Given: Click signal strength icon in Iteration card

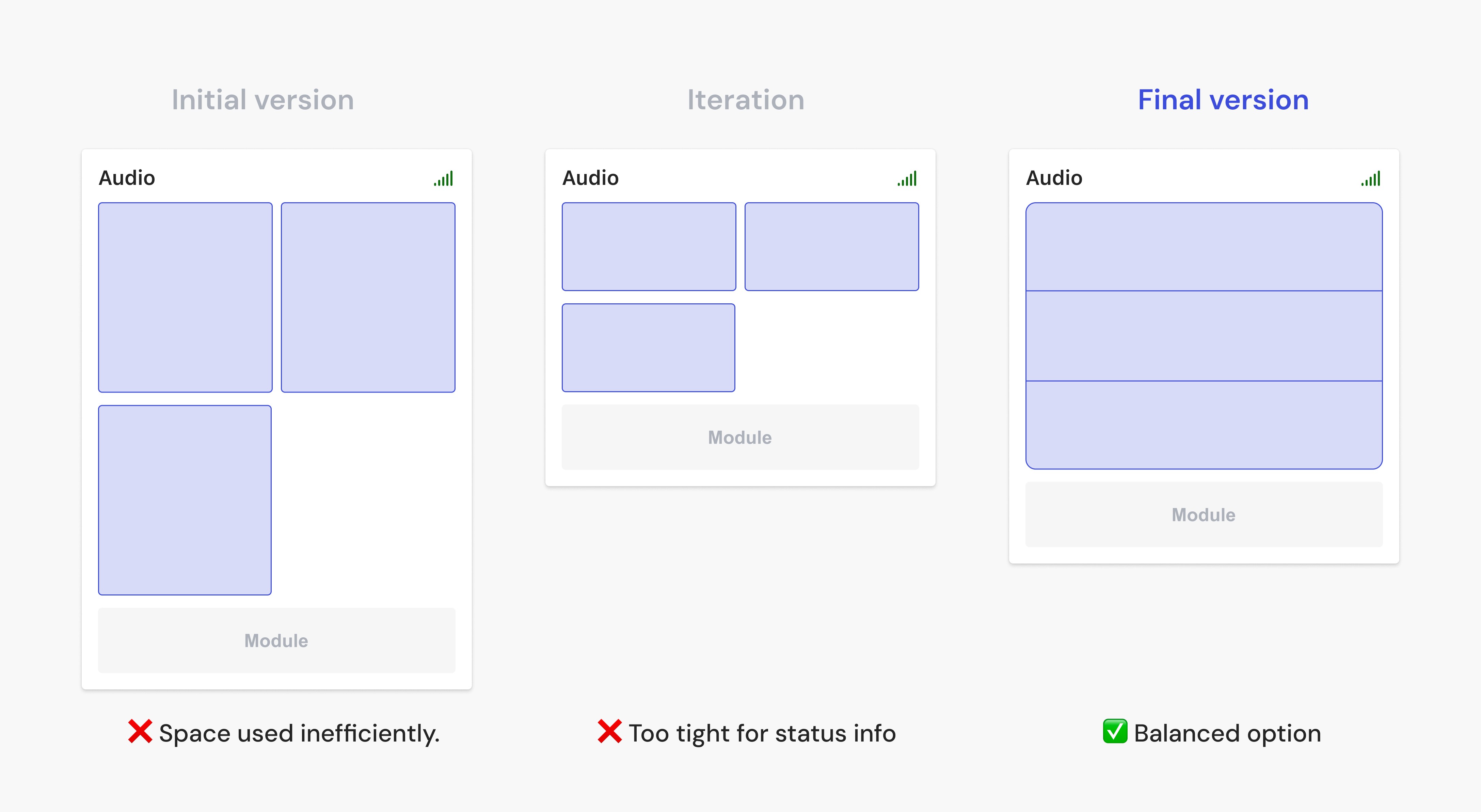Looking at the screenshot, I should pos(907,179).
